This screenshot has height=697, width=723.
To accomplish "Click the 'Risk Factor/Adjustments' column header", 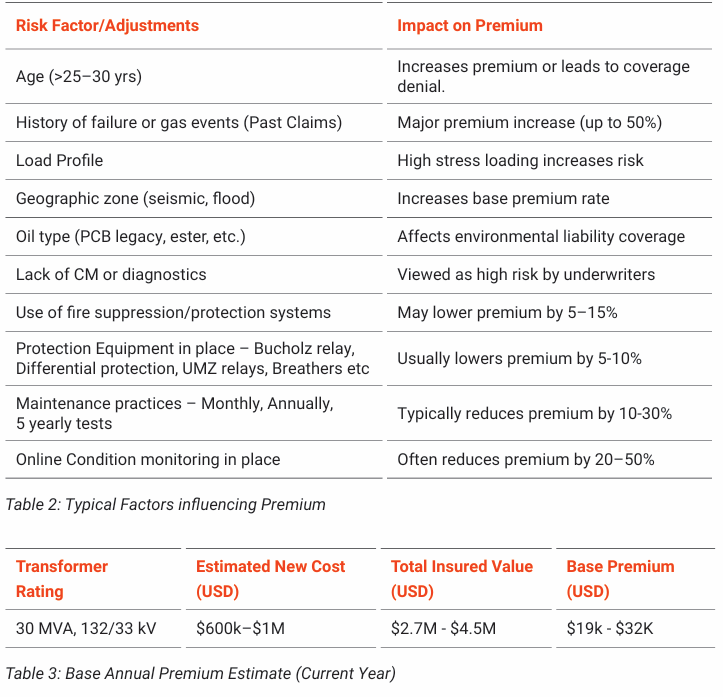I will (107, 26).
